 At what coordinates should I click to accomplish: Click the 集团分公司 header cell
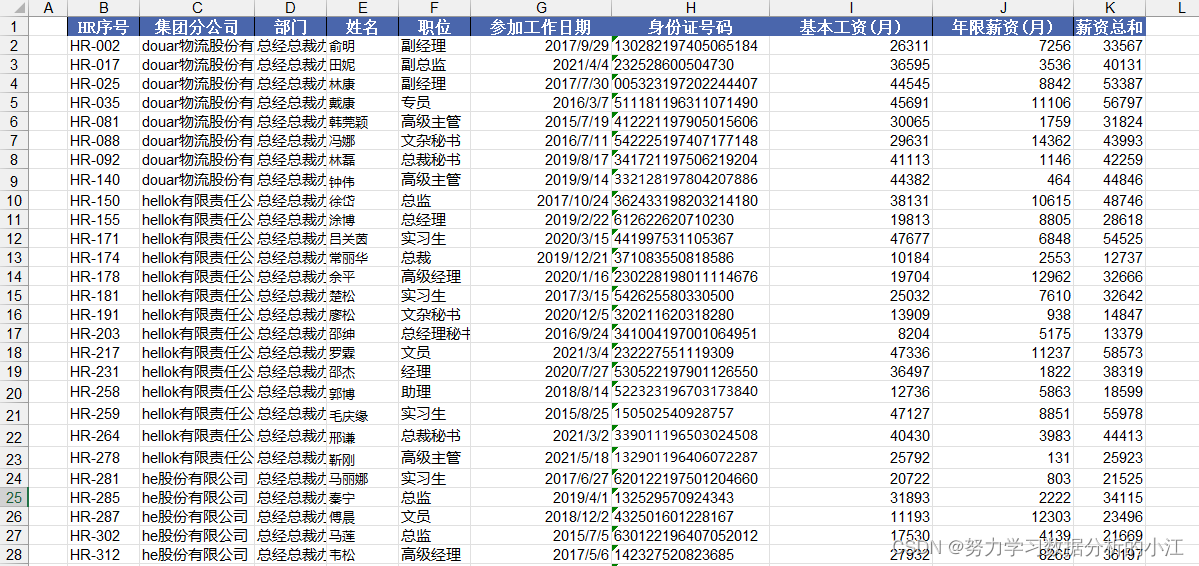197,27
